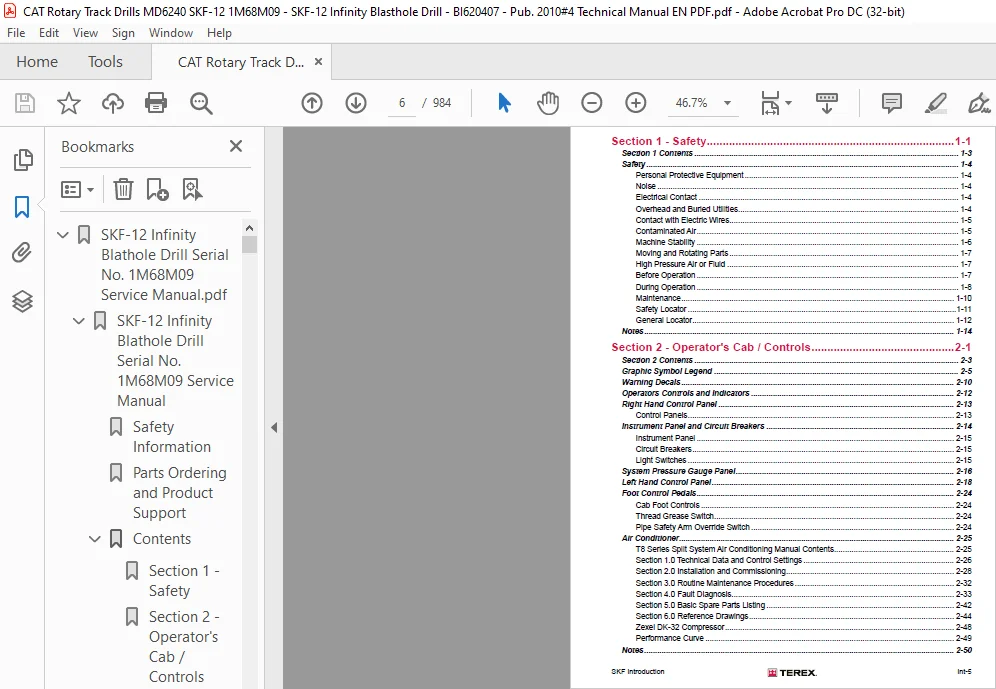
Task: Open Section 1 - Safety bookmark
Action: tap(184, 580)
